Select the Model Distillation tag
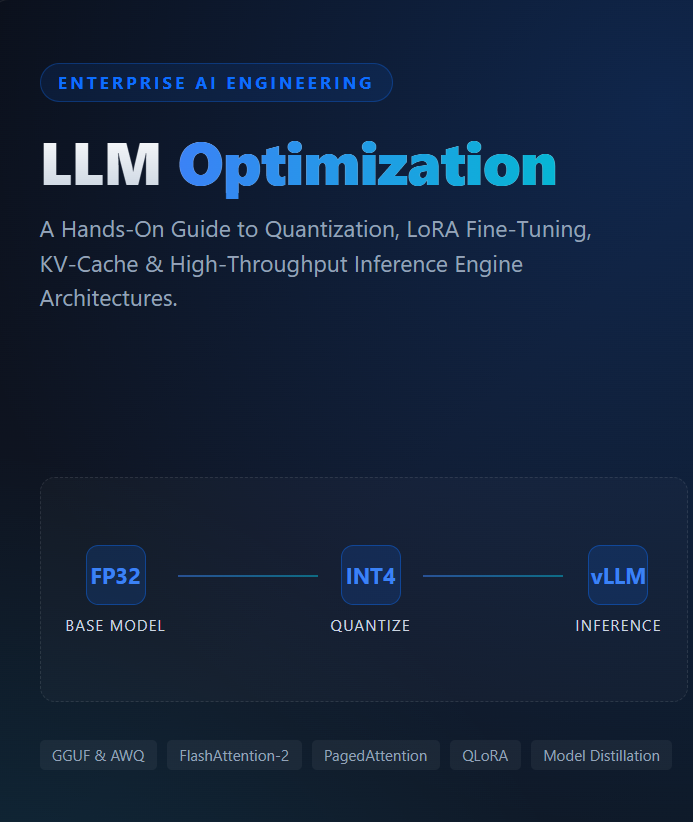The height and width of the screenshot is (822, 693). (x=601, y=755)
